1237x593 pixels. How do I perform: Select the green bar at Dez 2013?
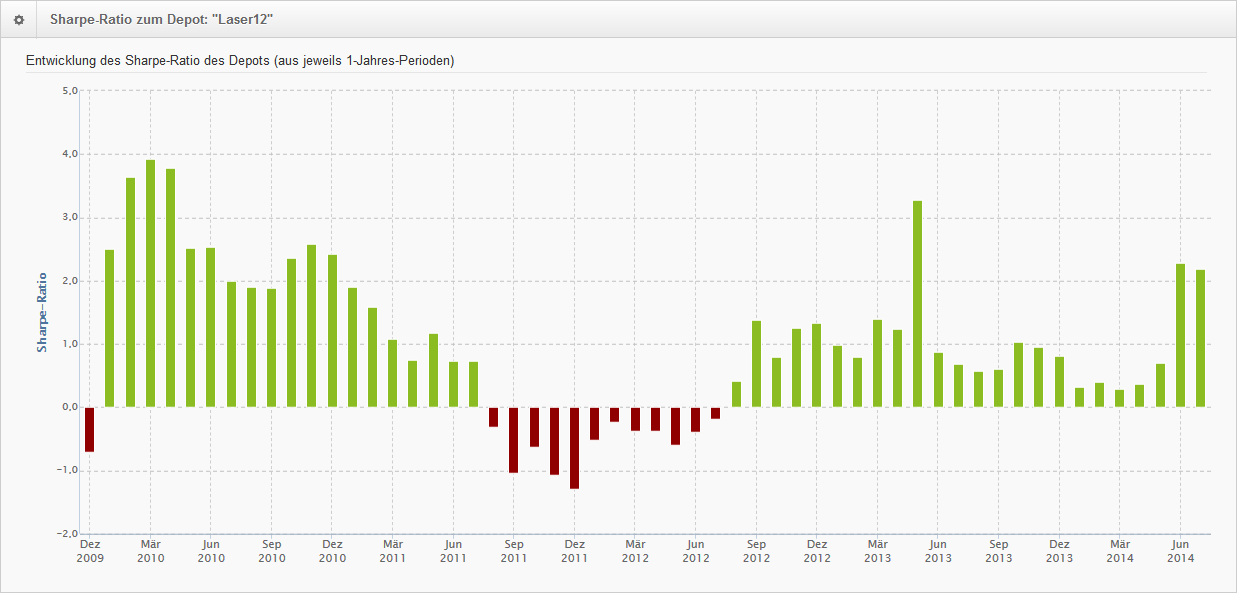pos(1059,382)
